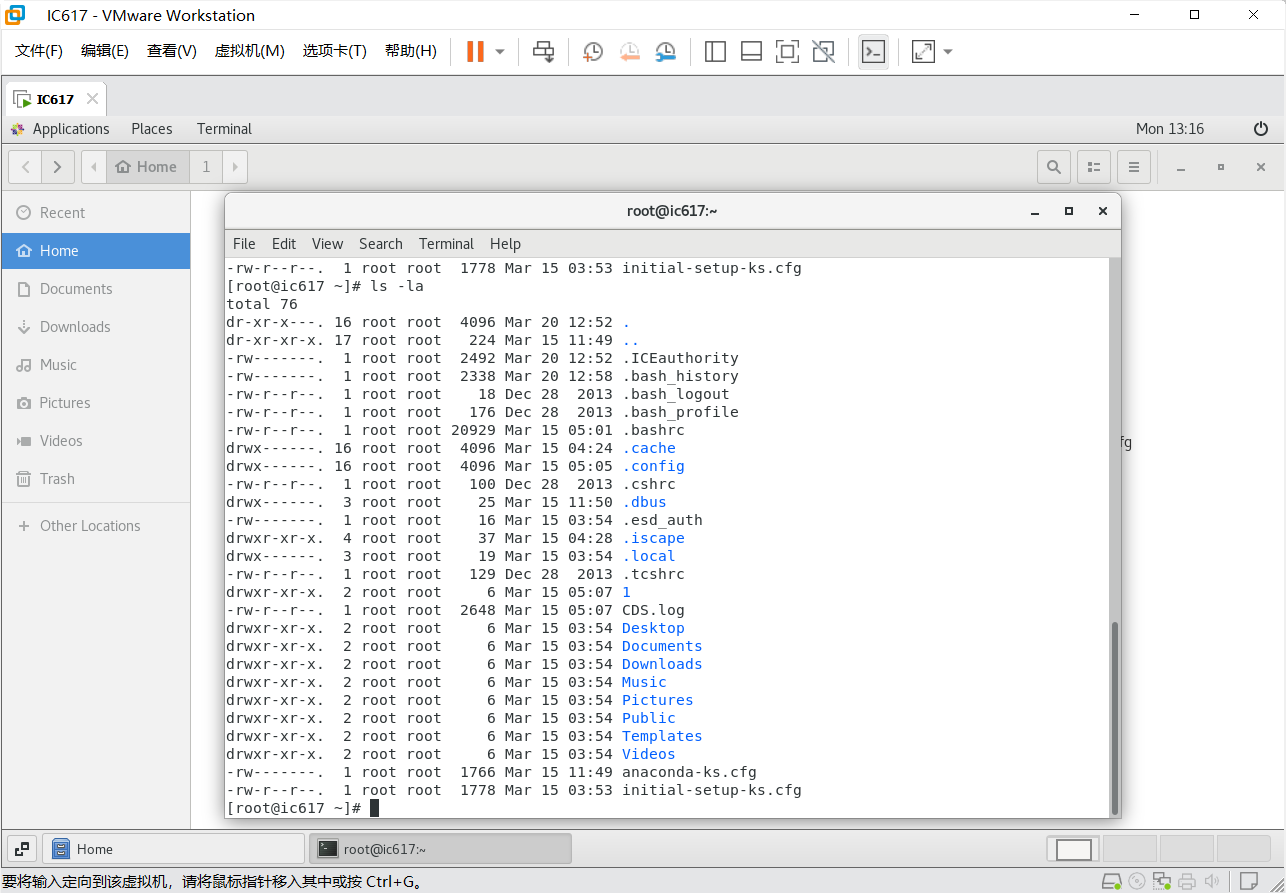
Task: Open the power options arrow beside Pause
Action: pyautogui.click(x=500, y=52)
